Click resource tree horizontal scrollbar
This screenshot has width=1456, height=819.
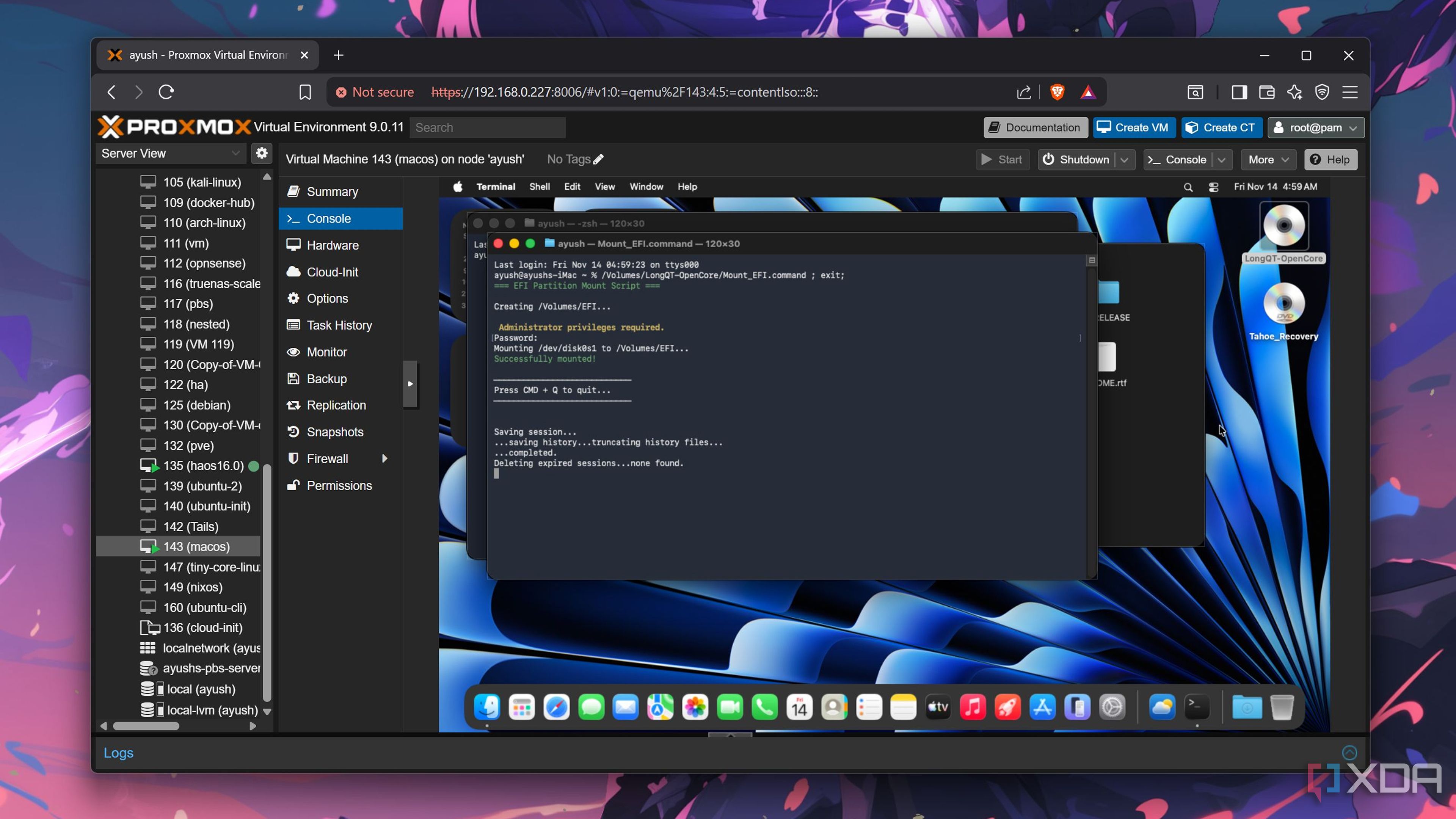point(146,726)
